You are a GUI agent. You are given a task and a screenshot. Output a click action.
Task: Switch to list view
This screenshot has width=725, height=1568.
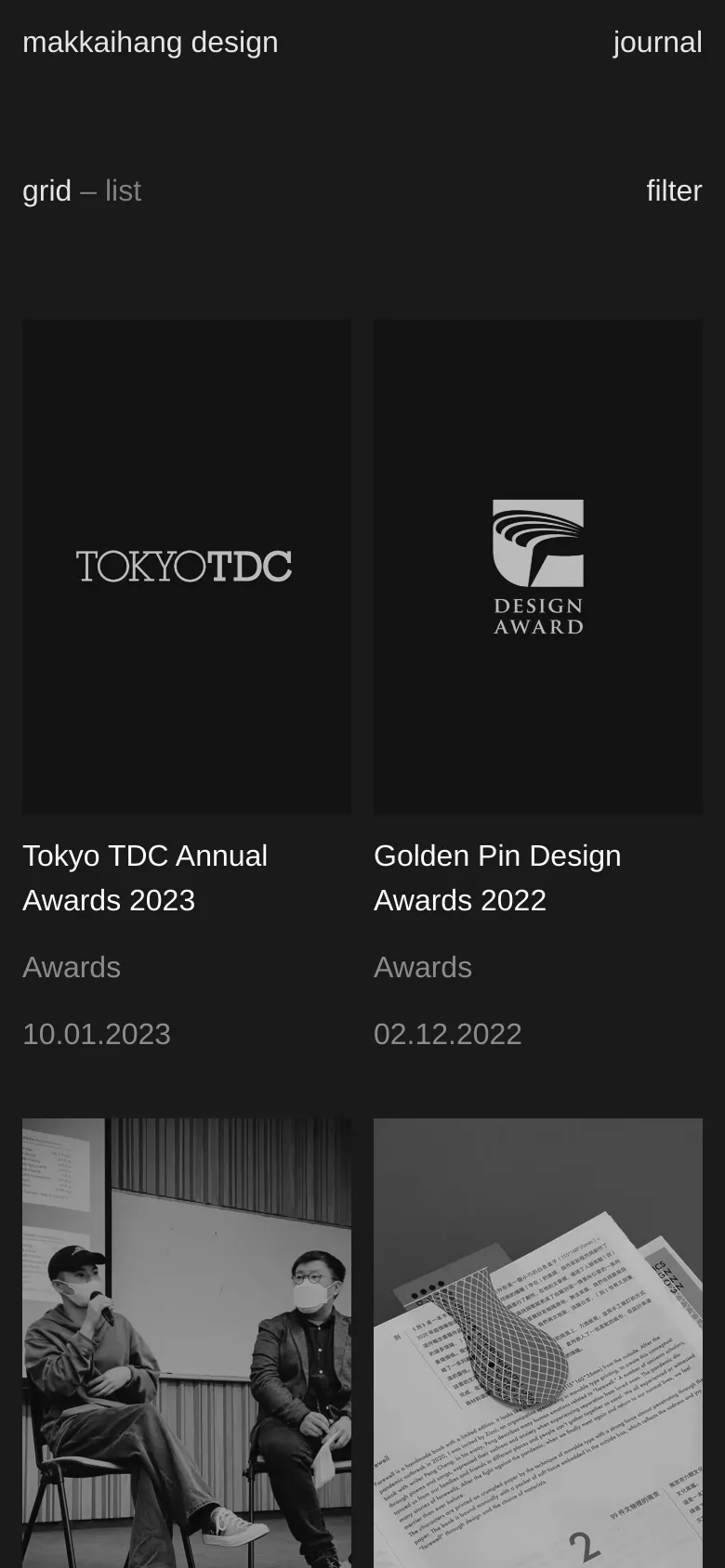pyautogui.click(x=123, y=191)
